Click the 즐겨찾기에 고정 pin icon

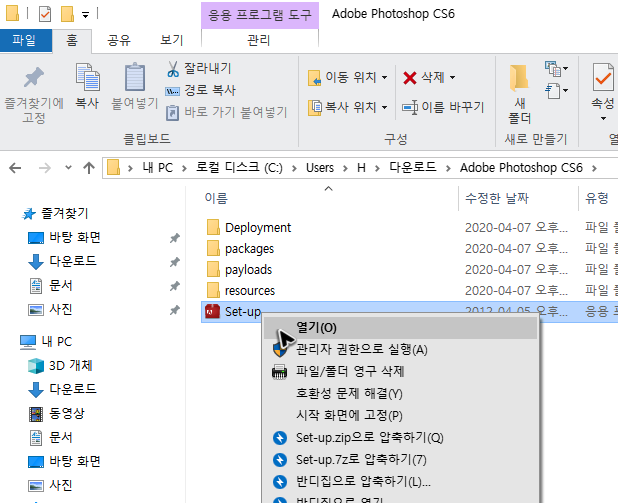coord(34,77)
